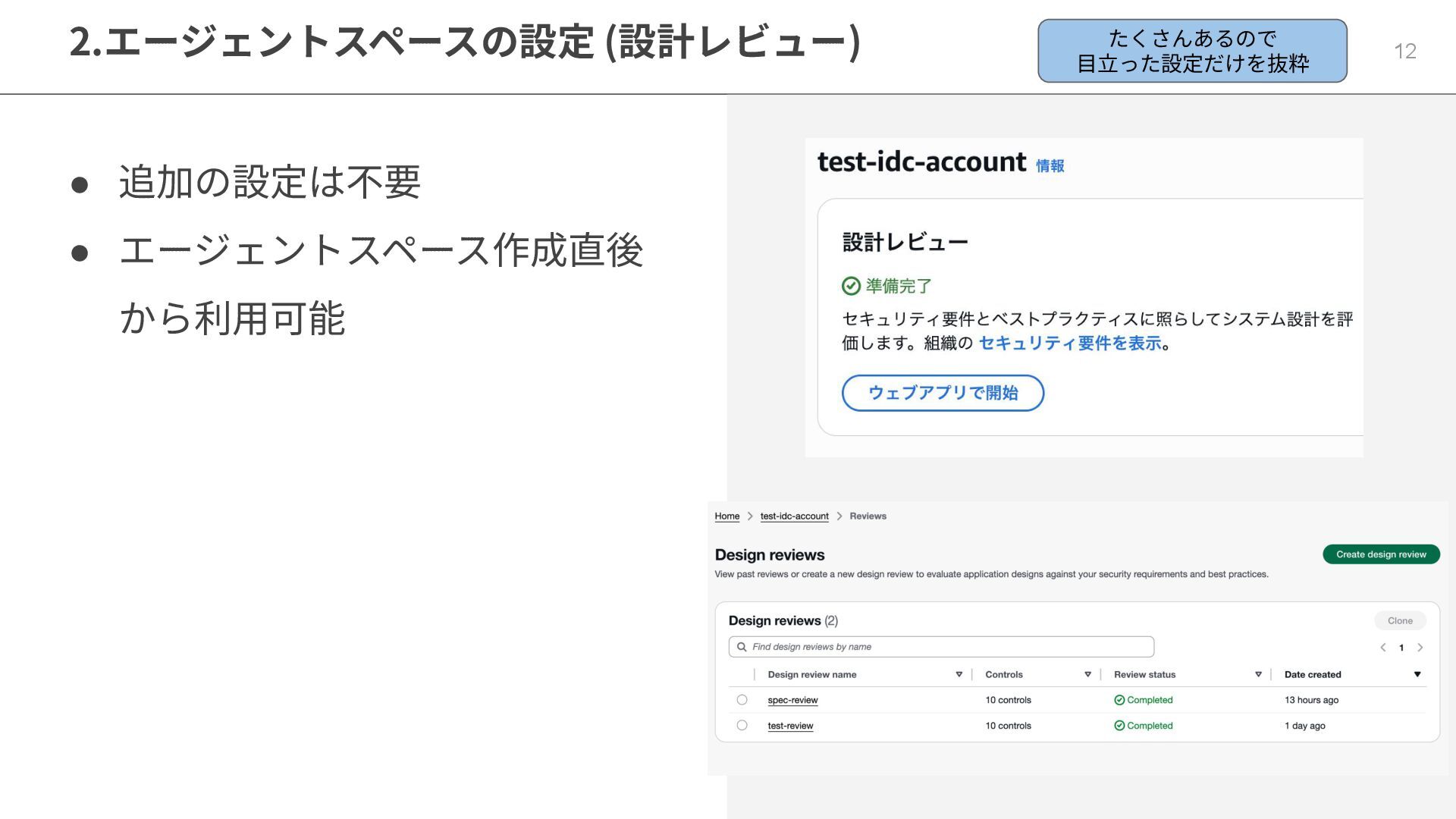Screen dimensions: 1456x819
Task: Go to next page with right chevron
Action: [x=1420, y=648]
